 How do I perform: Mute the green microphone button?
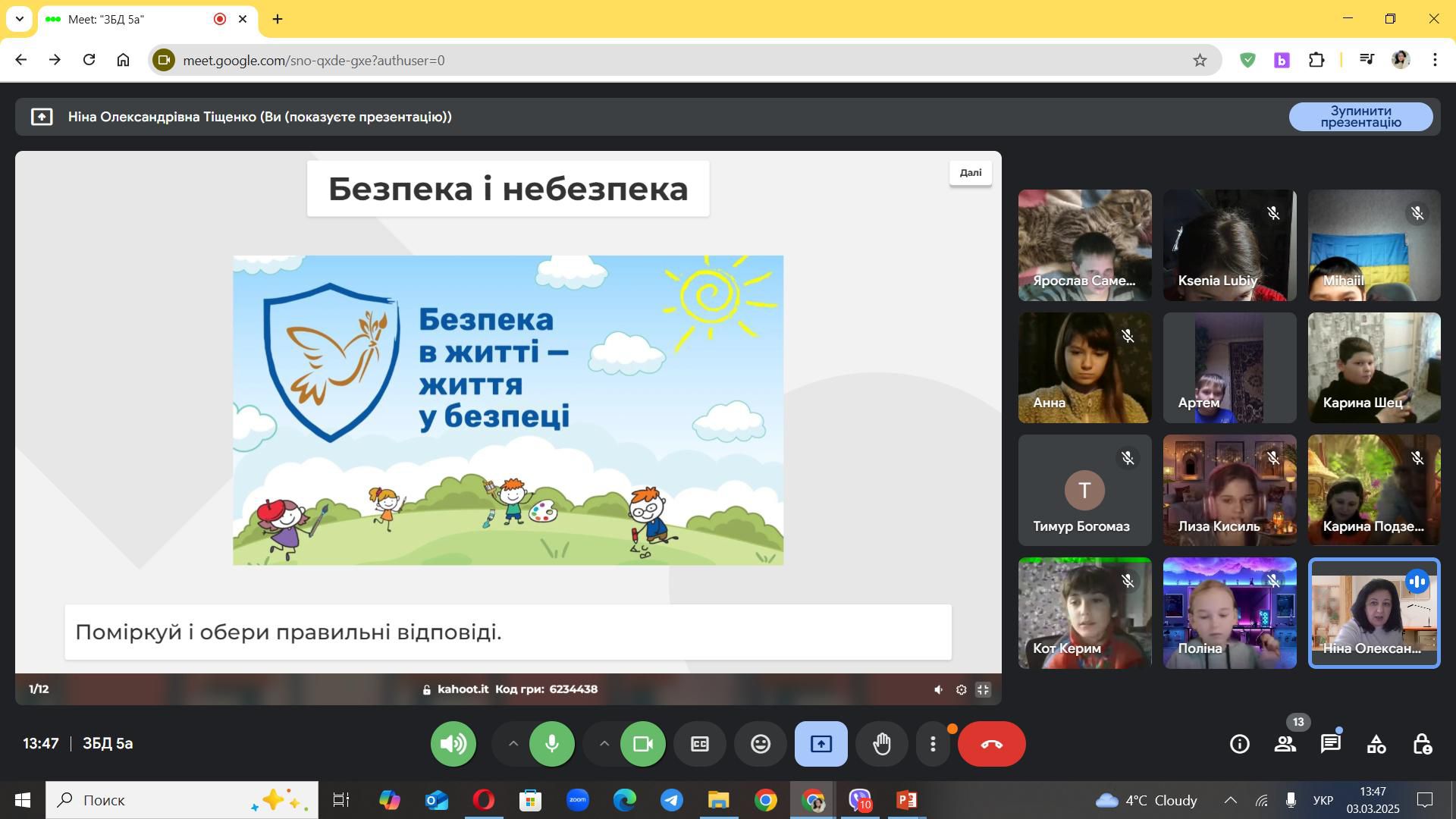[551, 744]
